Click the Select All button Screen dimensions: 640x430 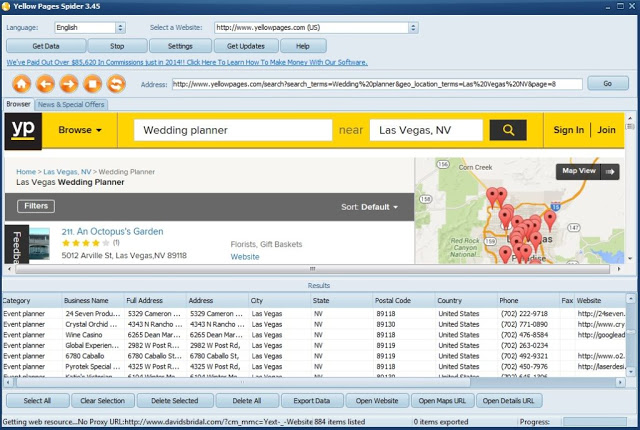(37, 401)
